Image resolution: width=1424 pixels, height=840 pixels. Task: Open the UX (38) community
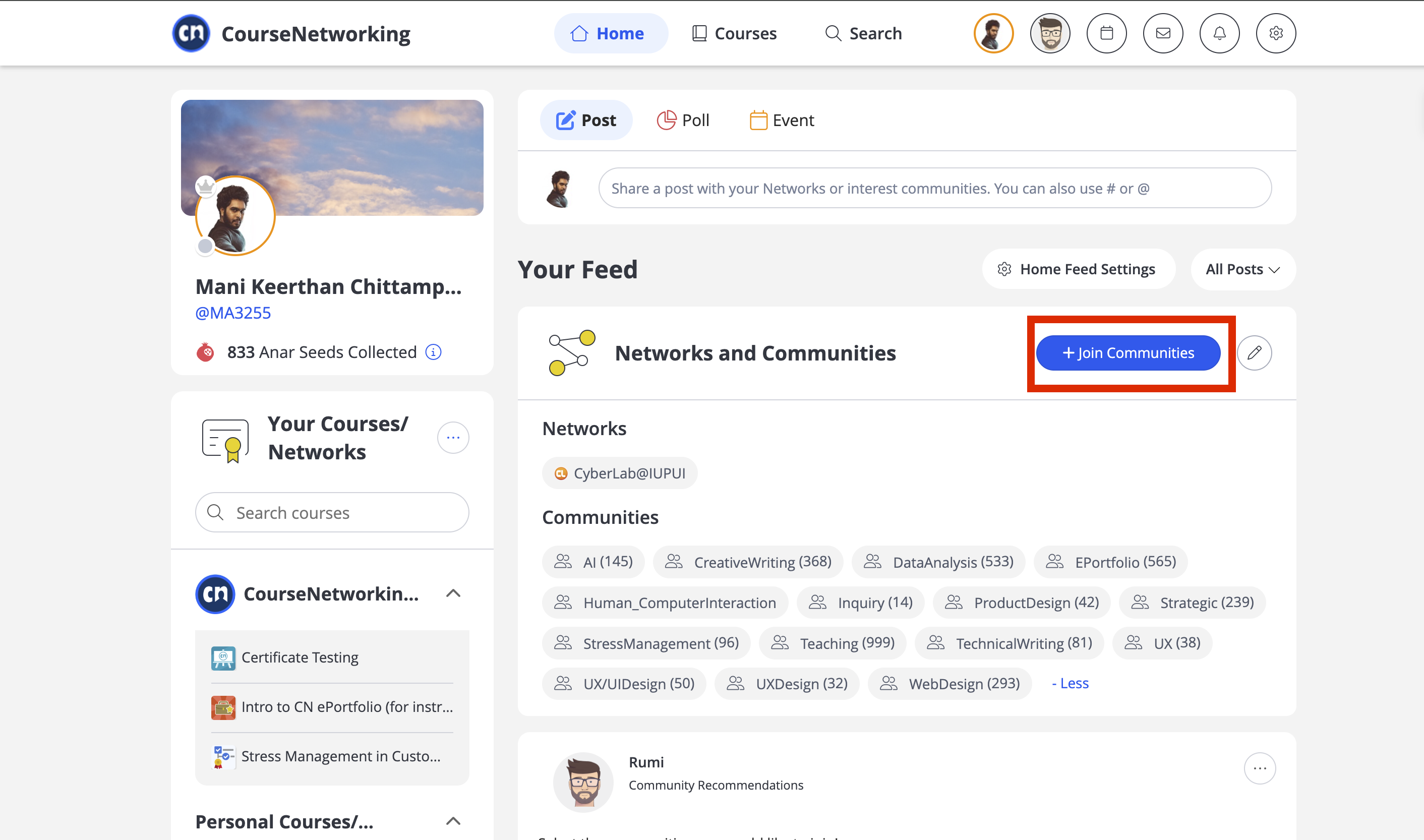1162,643
